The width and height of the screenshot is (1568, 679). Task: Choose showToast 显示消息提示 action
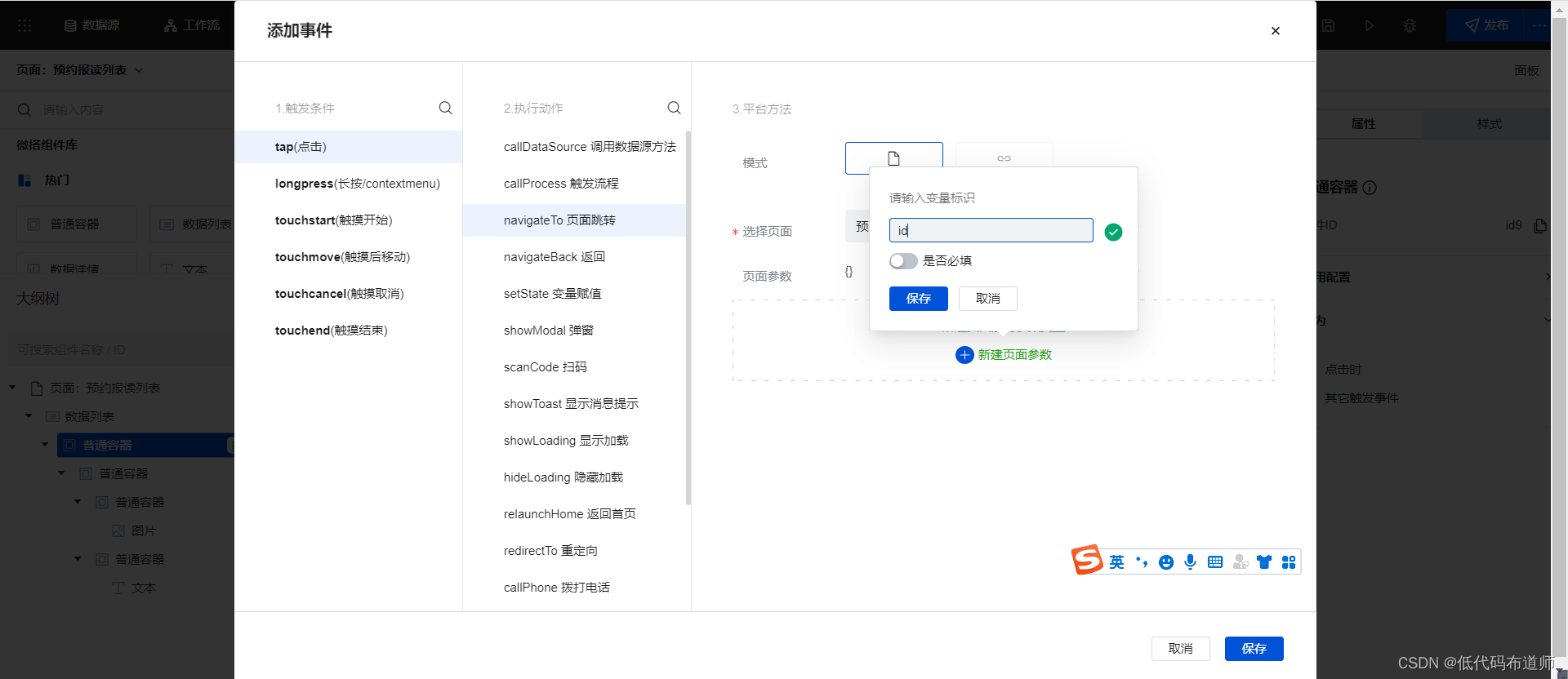point(575,404)
